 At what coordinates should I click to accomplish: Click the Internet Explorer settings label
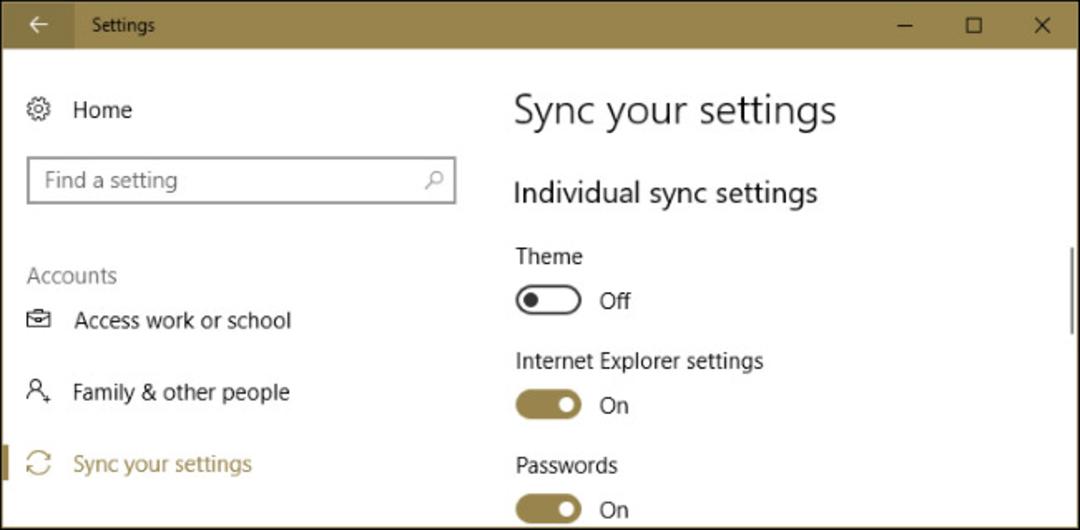(x=639, y=361)
